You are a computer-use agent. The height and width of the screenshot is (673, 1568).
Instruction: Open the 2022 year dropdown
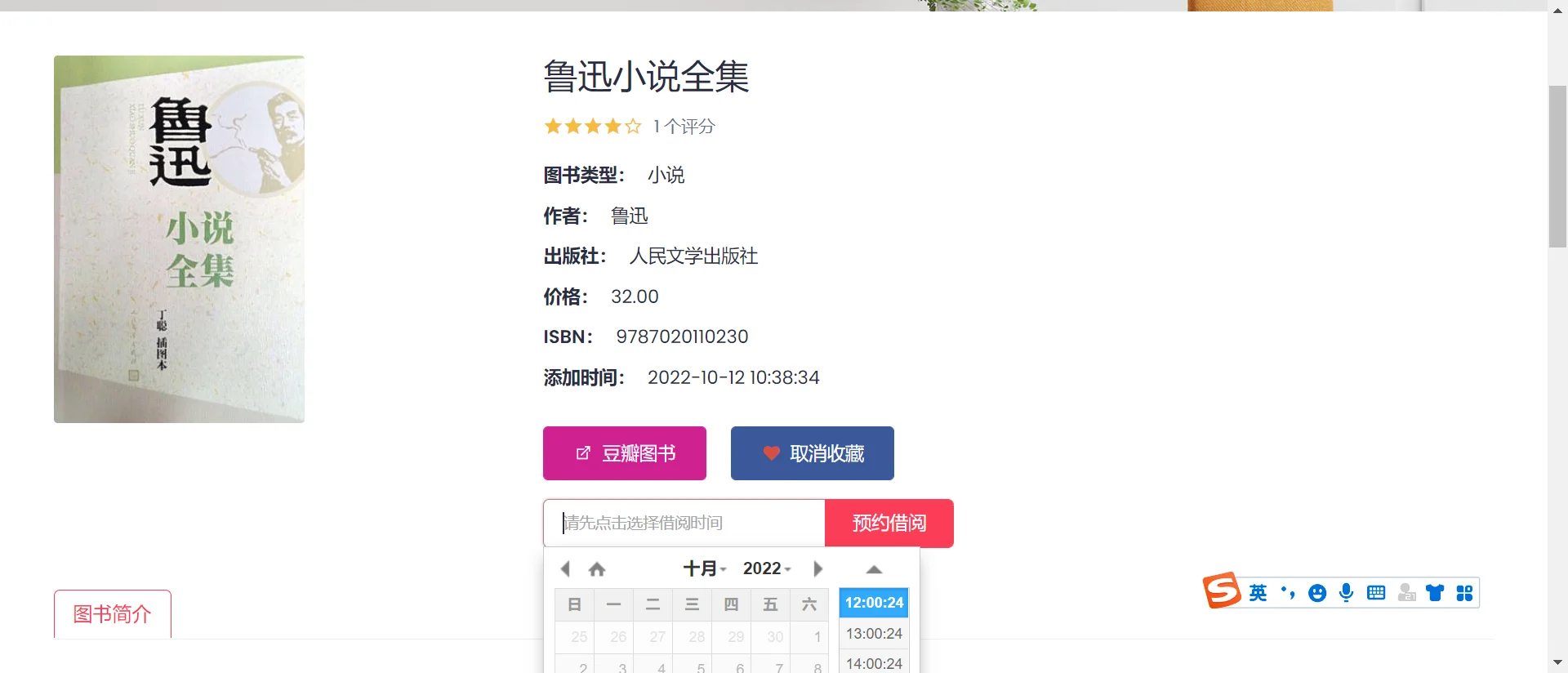click(767, 568)
